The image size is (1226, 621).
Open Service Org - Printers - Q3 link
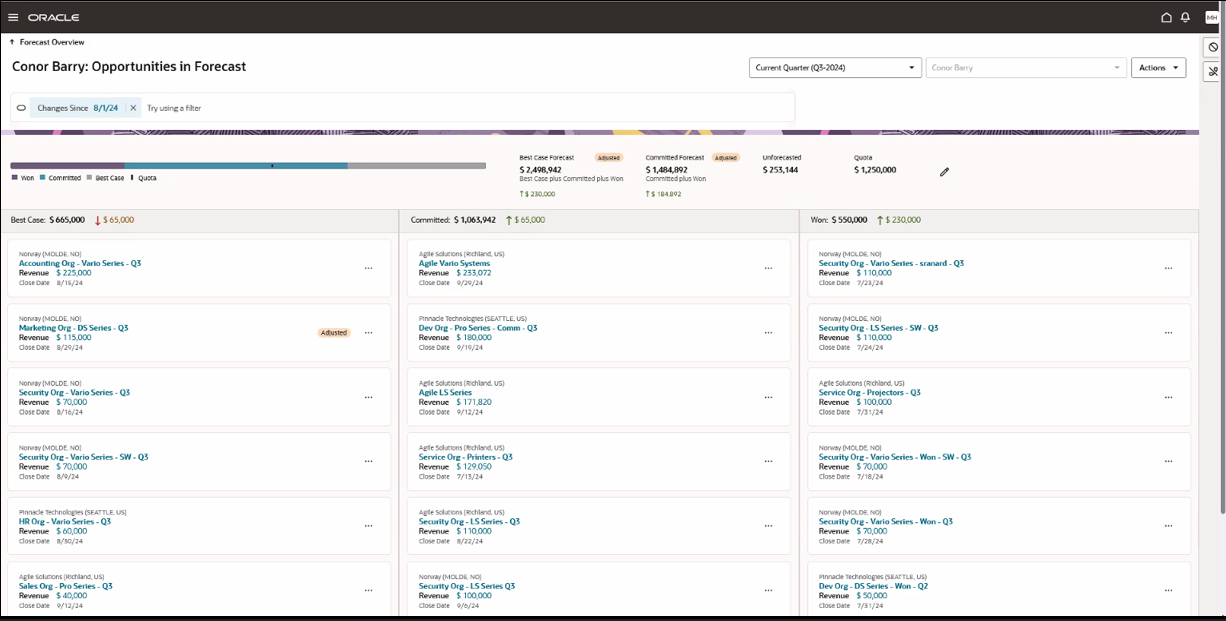tap(466, 457)
